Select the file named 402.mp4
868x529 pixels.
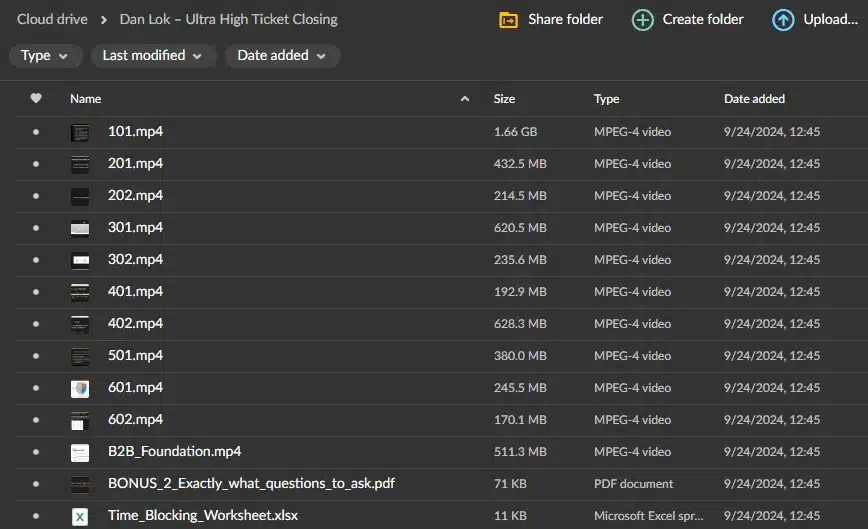point(136,324)
